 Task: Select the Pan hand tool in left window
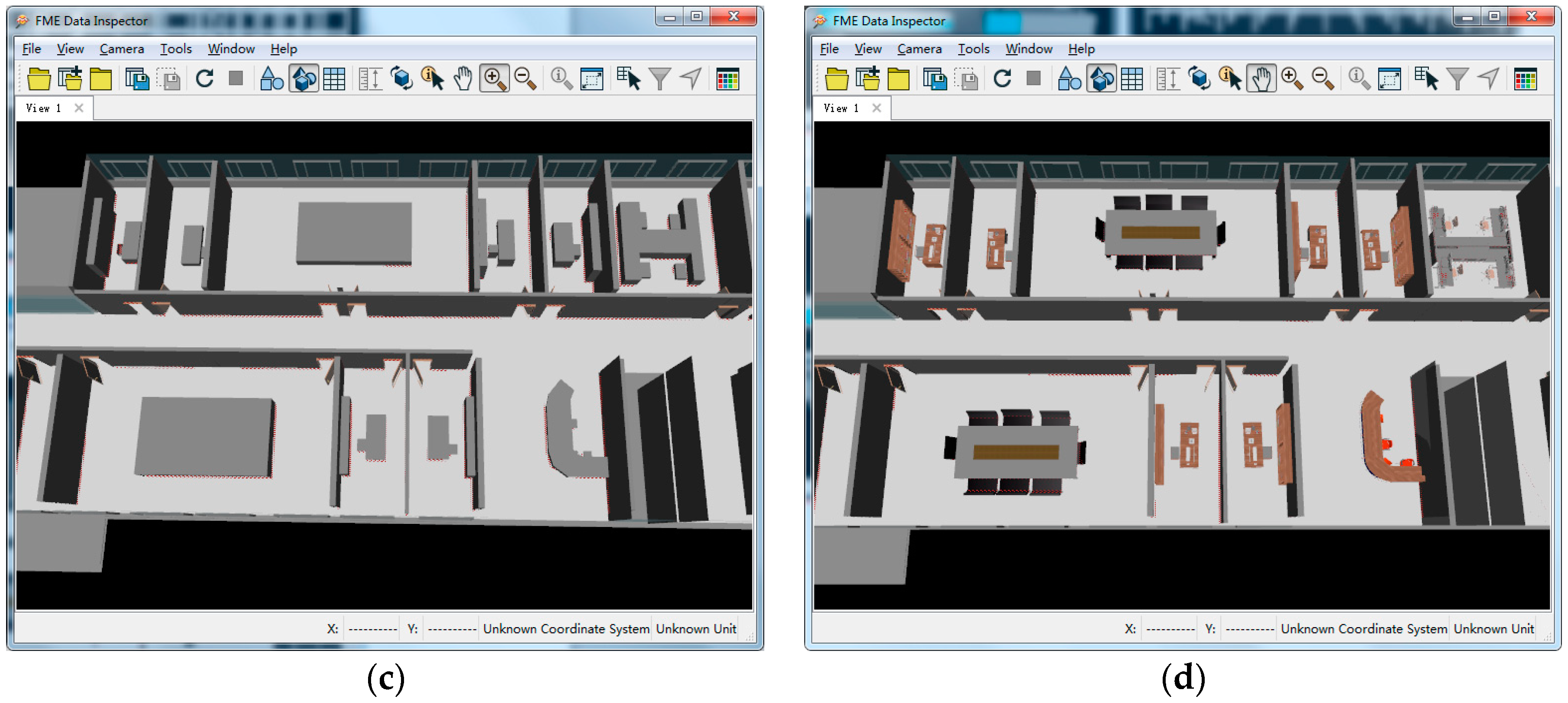463,79
